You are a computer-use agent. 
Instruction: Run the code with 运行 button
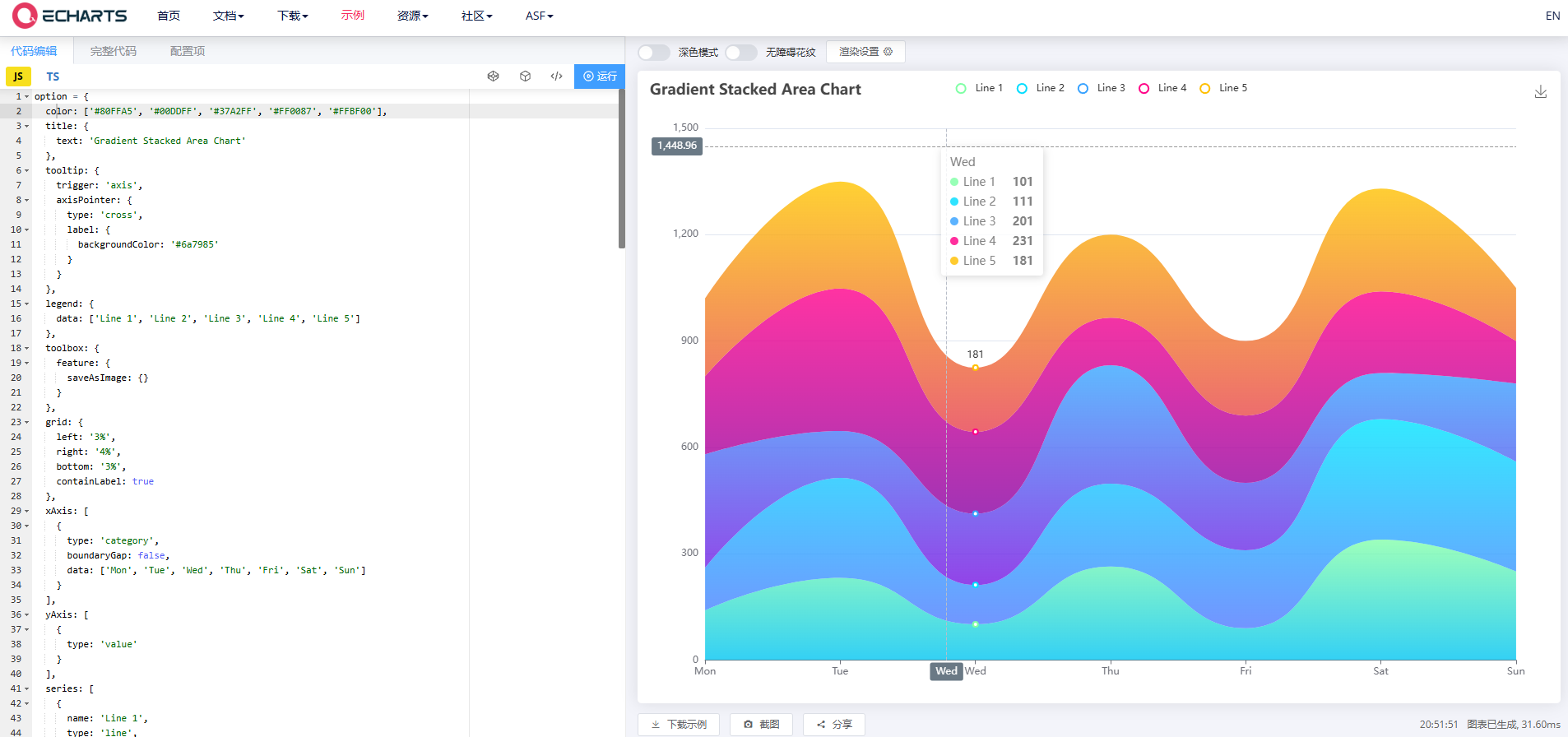(600, 76)
